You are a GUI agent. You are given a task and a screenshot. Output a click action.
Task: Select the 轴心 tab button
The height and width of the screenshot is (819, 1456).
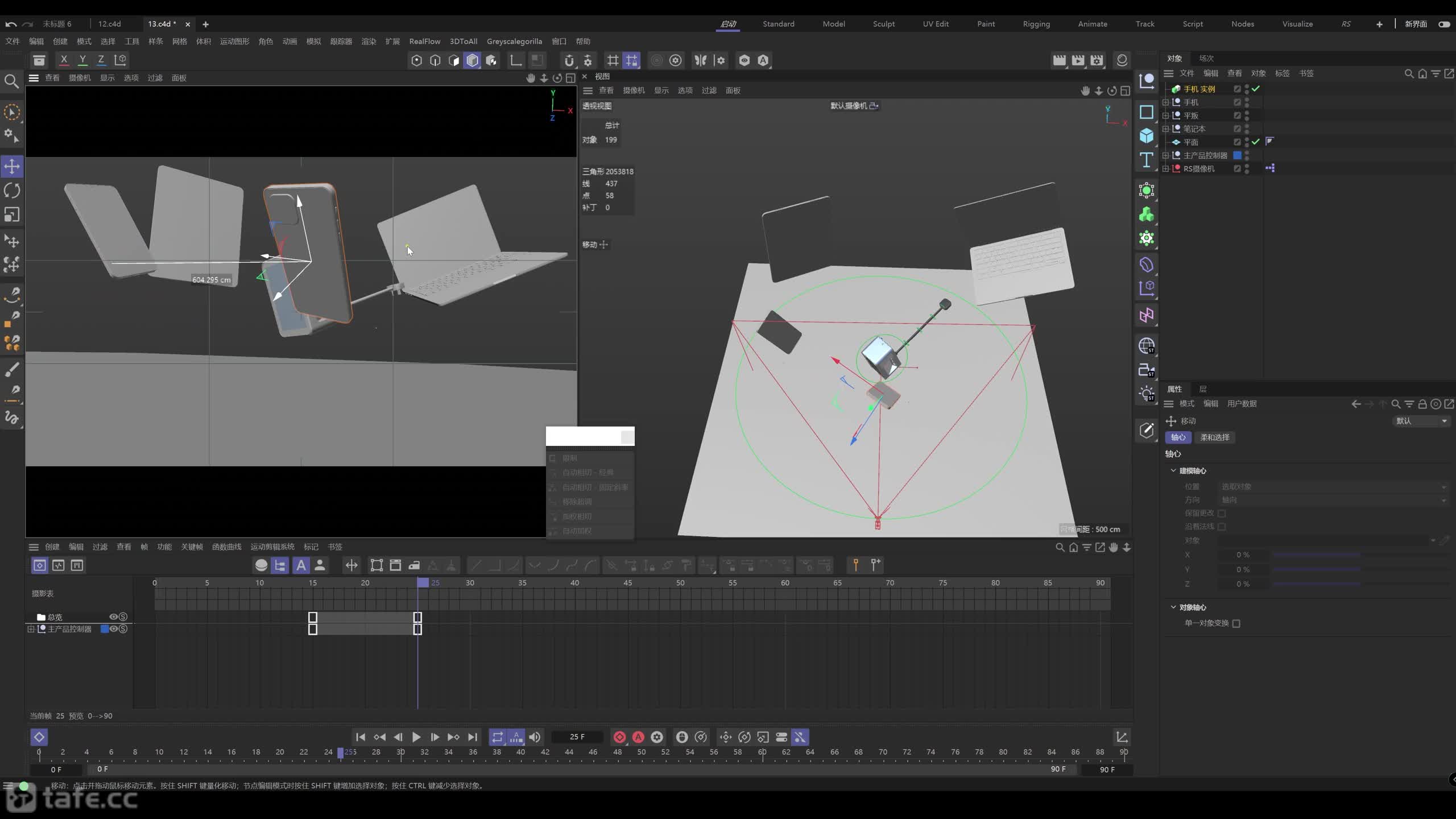click(x=1178, y=437)
